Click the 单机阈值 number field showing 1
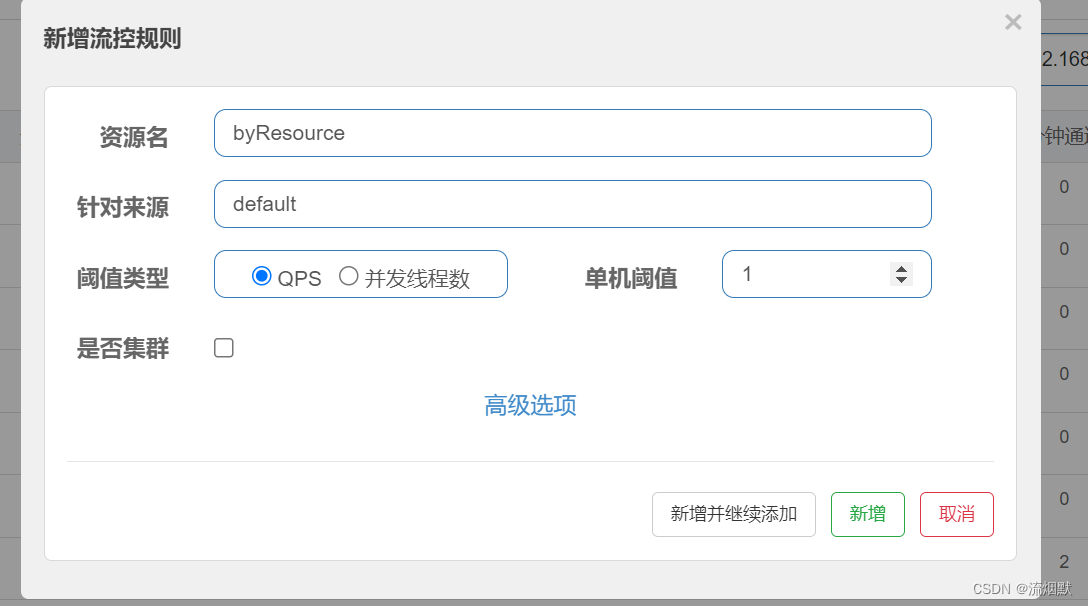Viewport: 1088px width, 606px height. click(x=800, y=273)
